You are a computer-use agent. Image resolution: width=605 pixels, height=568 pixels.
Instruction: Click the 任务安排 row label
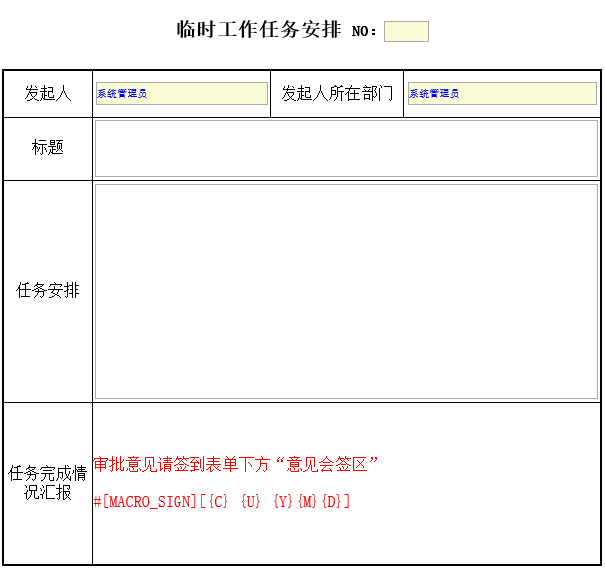click(x=48, y=291)
